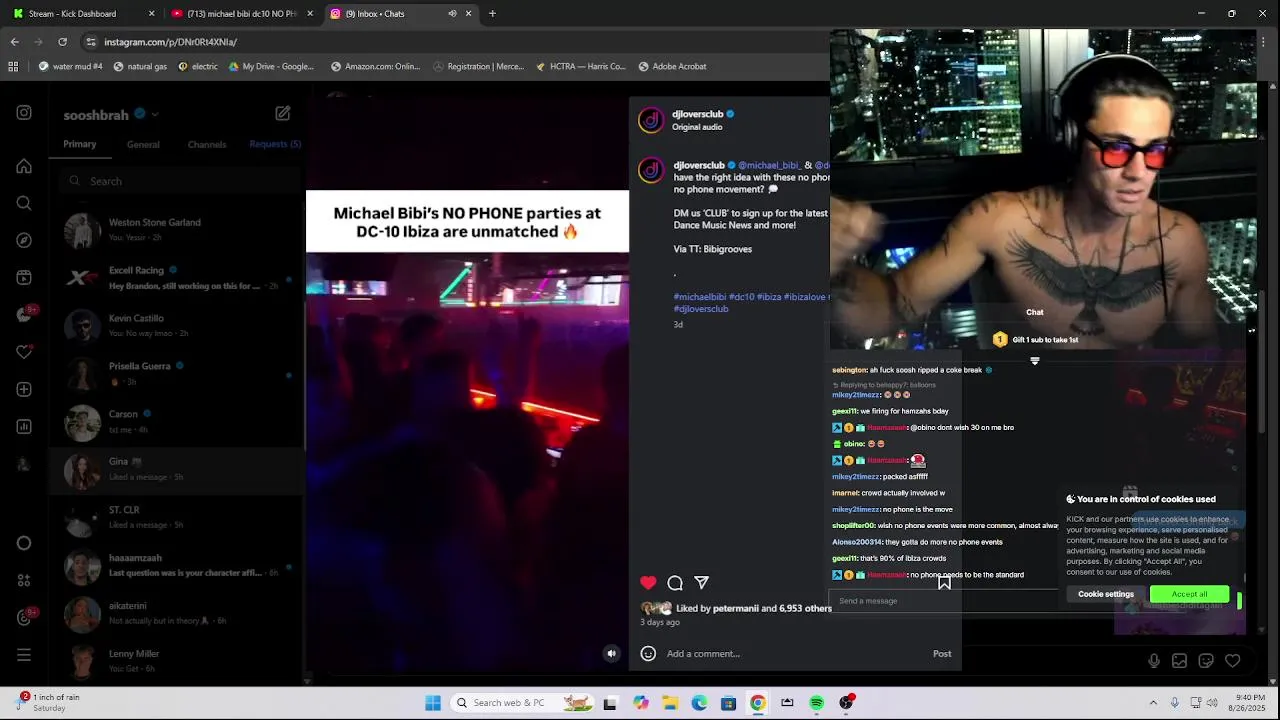The image size is (1280, 720).
Task: Open Cookie settings button
Action: coord(1106,594)
